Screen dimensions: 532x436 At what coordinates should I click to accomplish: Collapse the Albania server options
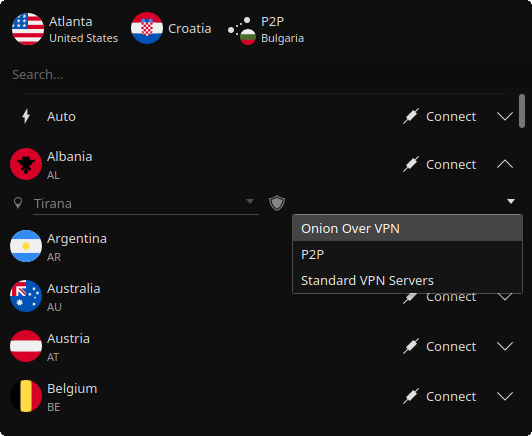tap(505, 165)
